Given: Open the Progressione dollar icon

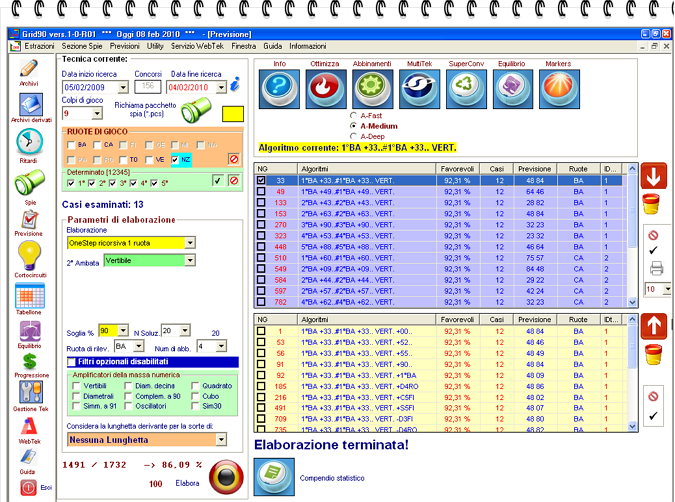Looking at the screenshot, I should pos(29,362).
